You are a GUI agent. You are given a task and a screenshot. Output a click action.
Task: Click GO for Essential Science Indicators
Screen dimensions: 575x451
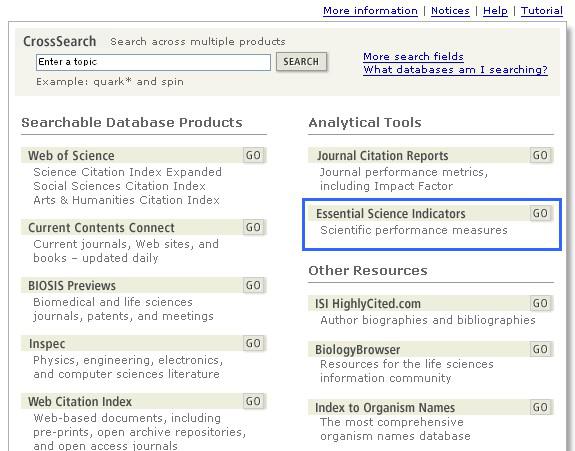coord(541,213)
